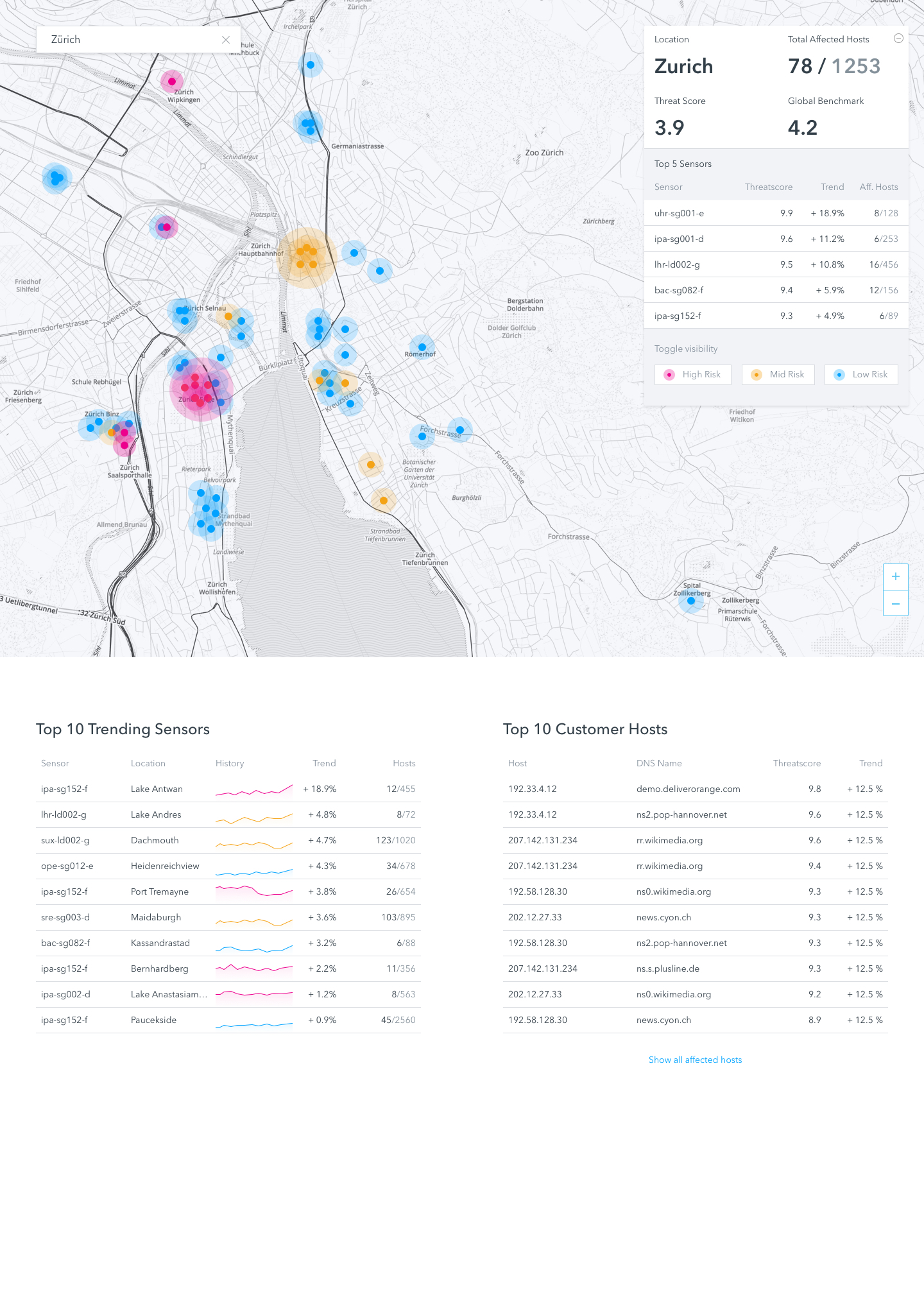
Task: Sort customer hosts by DNS Name column
Action: click(x=659, y=763)
